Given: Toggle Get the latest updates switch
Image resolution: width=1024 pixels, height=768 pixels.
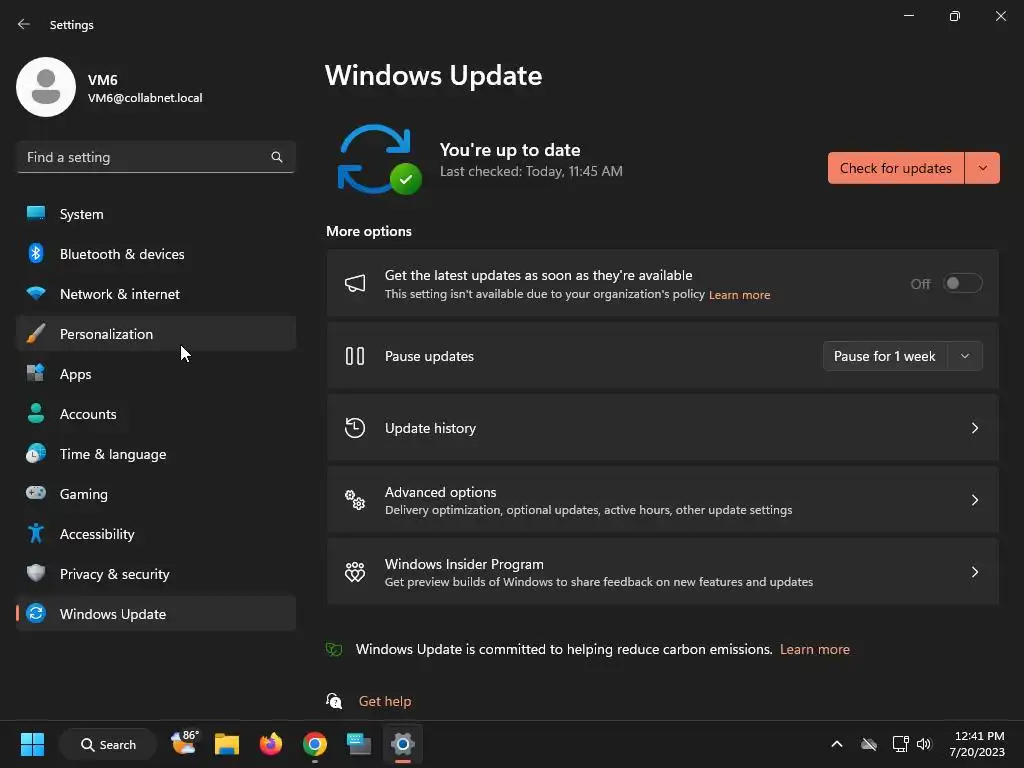Looking at the screenshot, I should [963, 283].
